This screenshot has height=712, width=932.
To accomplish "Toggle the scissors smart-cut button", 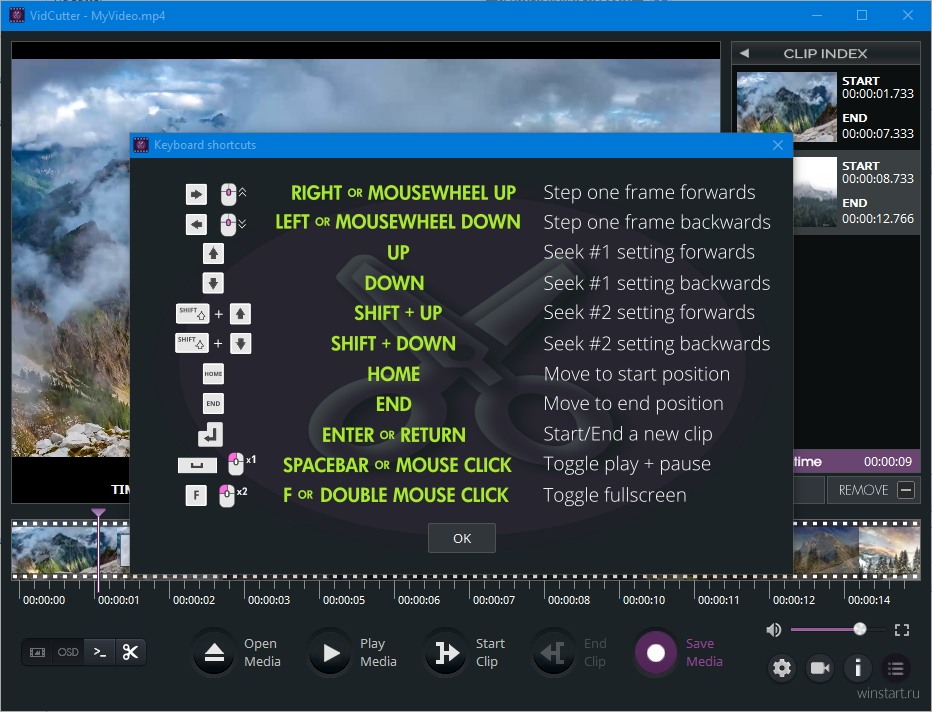I will (x=130, y=652).
